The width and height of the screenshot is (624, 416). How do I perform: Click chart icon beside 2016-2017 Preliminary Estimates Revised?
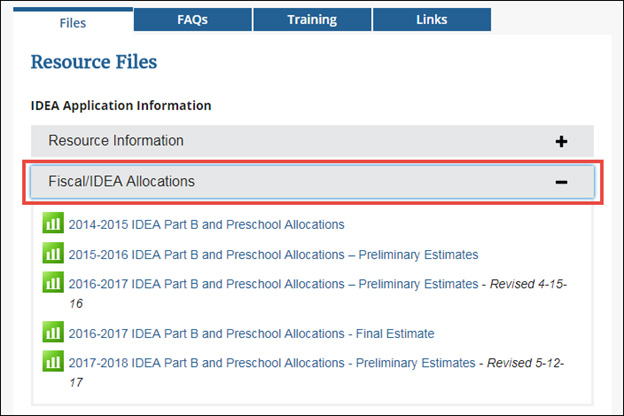tap(54, 284)
